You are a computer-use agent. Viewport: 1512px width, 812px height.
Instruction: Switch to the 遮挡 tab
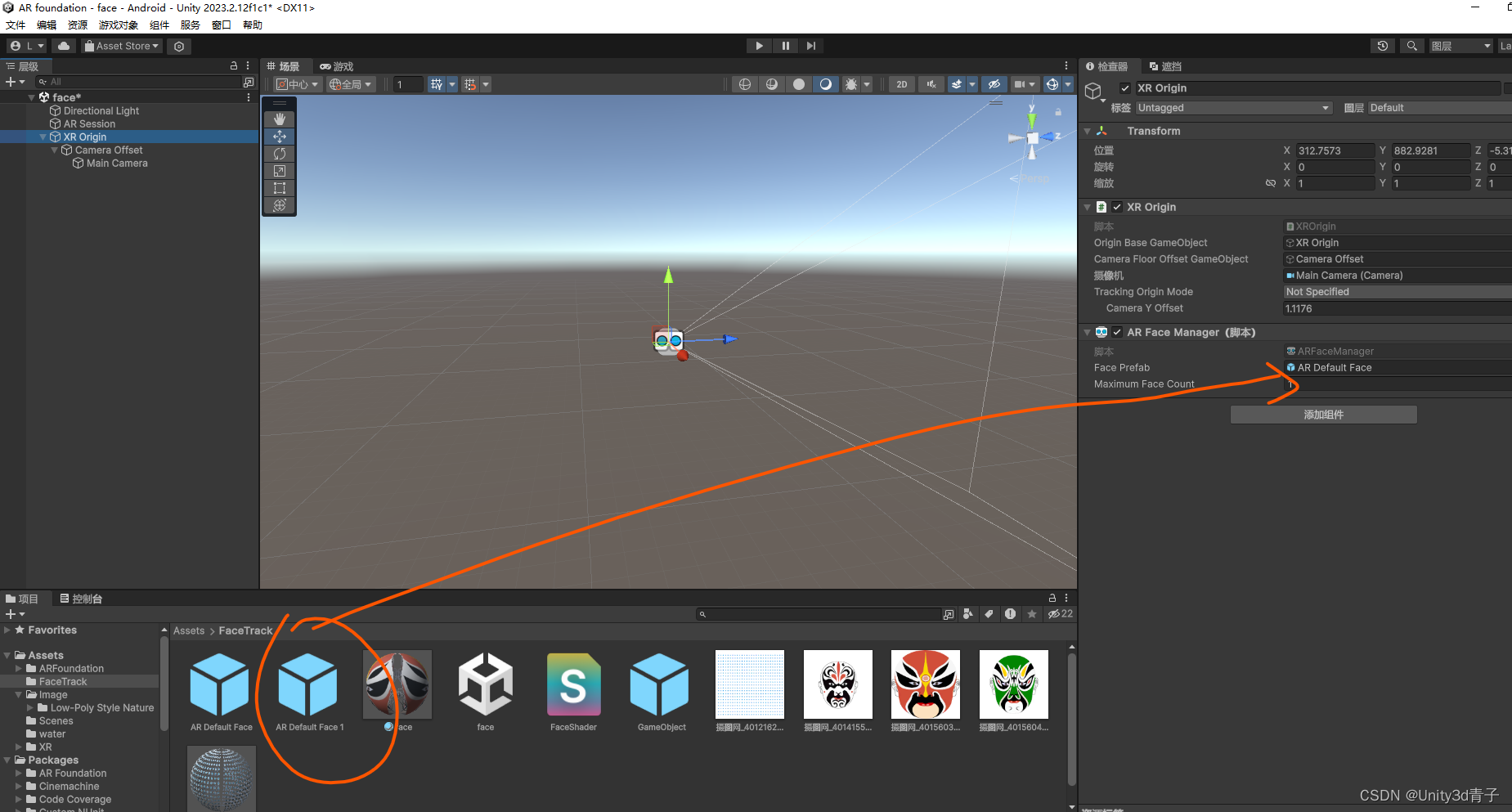click(1165, 66)
